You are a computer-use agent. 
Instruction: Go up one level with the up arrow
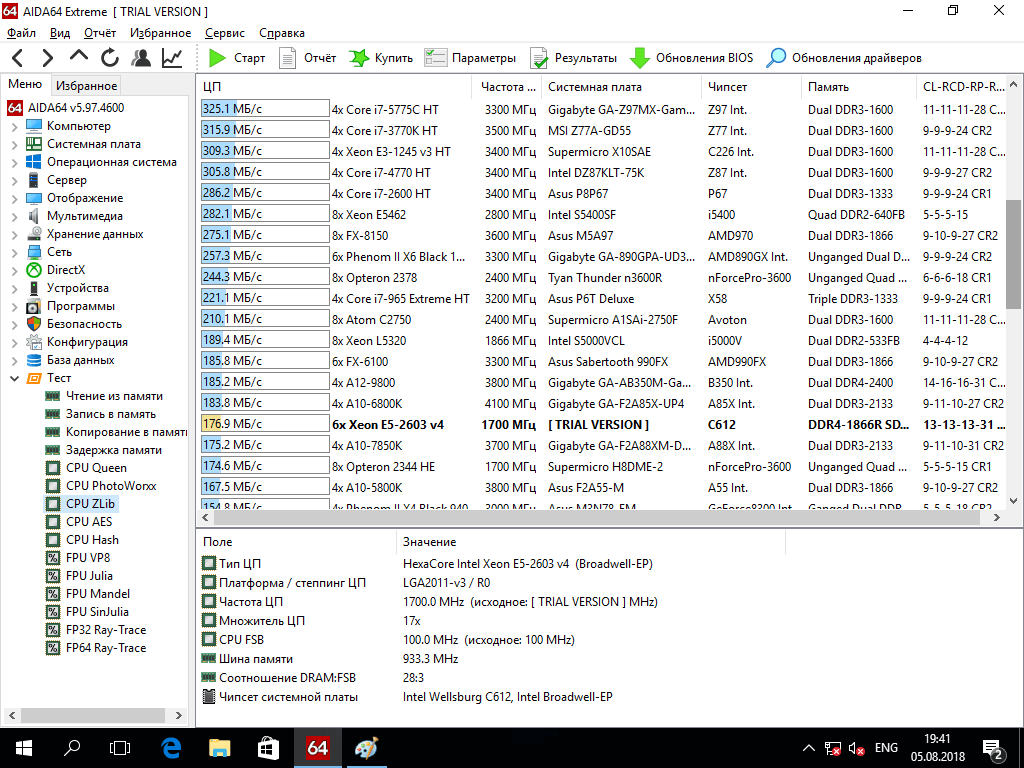[x=78, y=57]
